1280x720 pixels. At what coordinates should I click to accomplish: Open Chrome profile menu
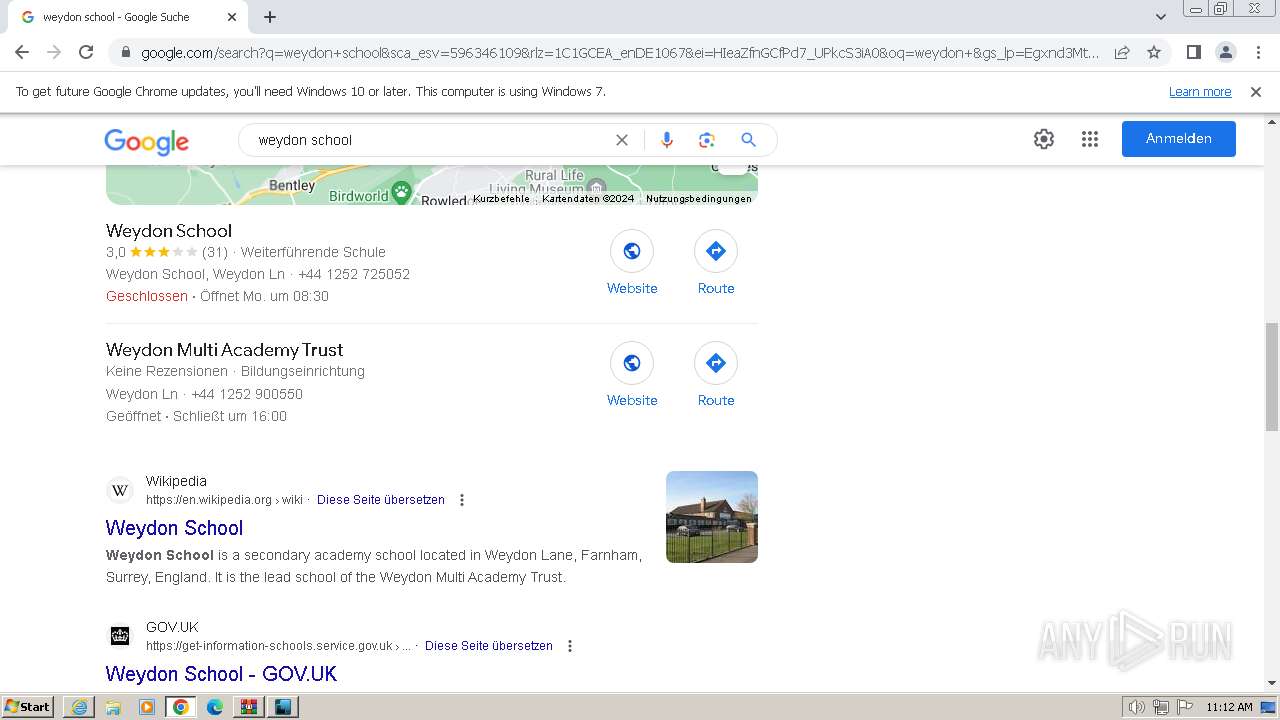[x=1225, y=52]
